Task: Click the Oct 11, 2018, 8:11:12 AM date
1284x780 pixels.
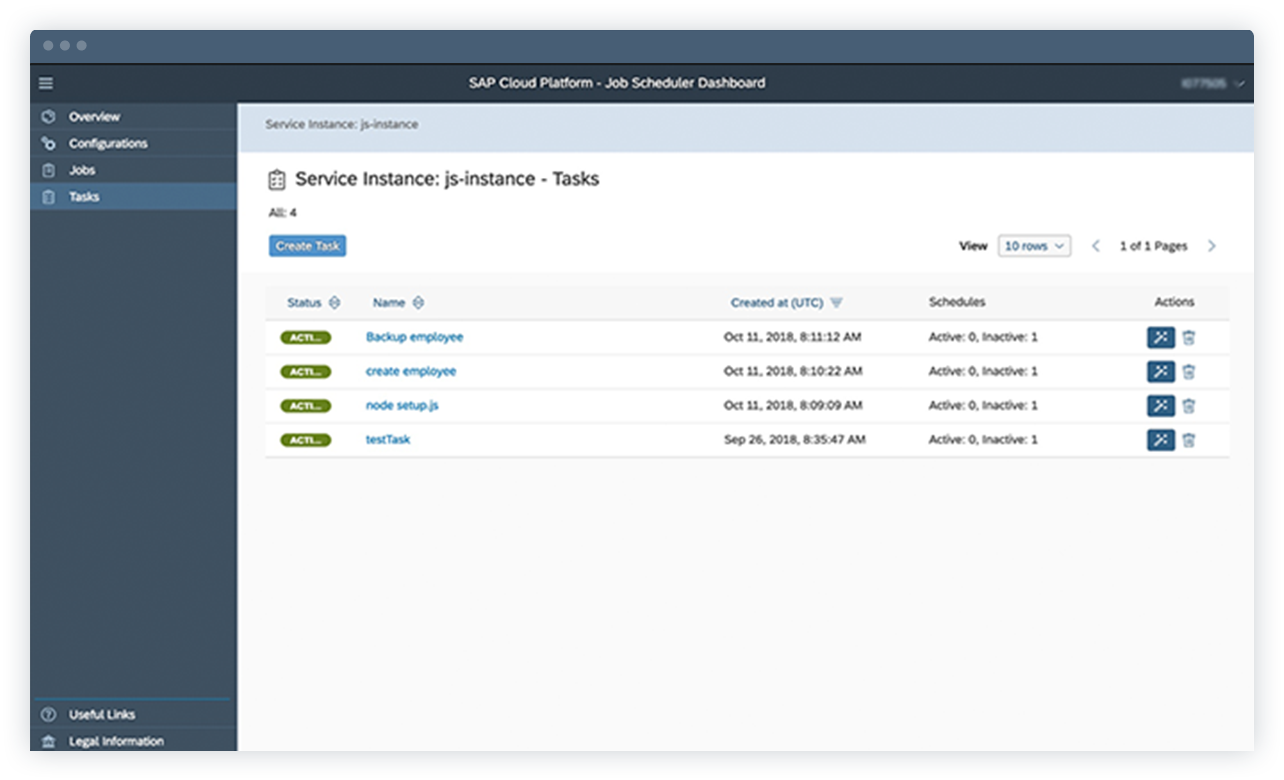Action: [792, 337]
